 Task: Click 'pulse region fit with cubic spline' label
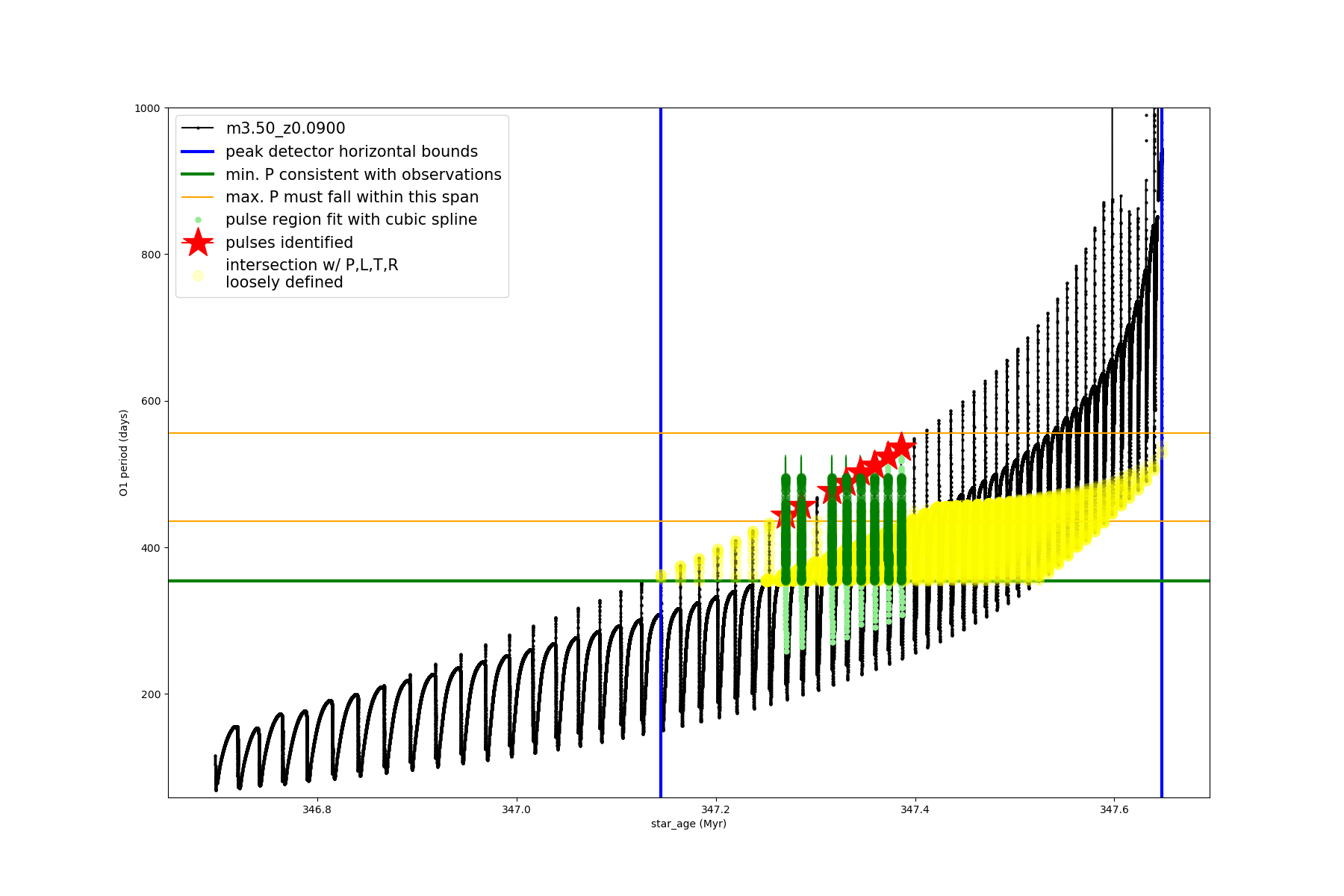click(351, 220)
